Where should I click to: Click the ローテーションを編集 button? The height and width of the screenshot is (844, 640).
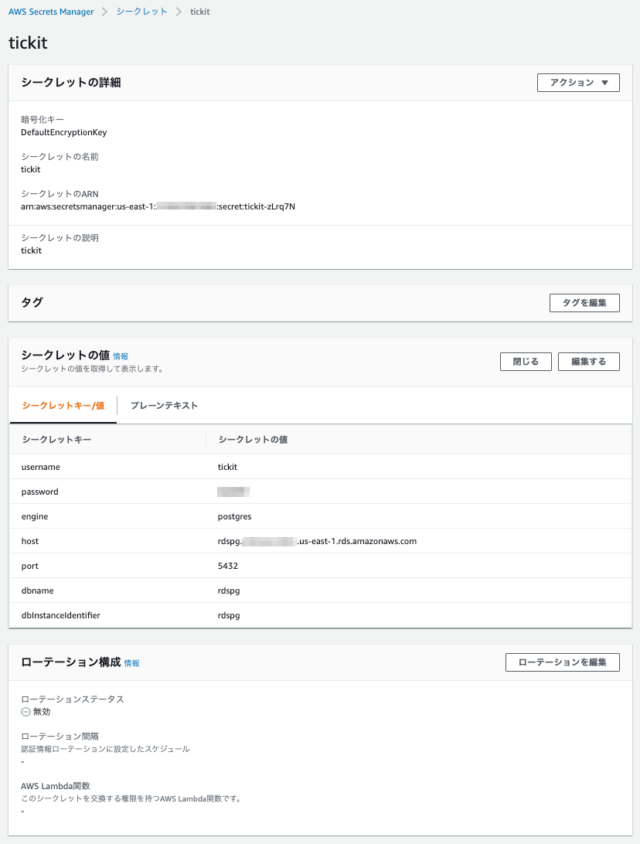click(x=562, y=662)
